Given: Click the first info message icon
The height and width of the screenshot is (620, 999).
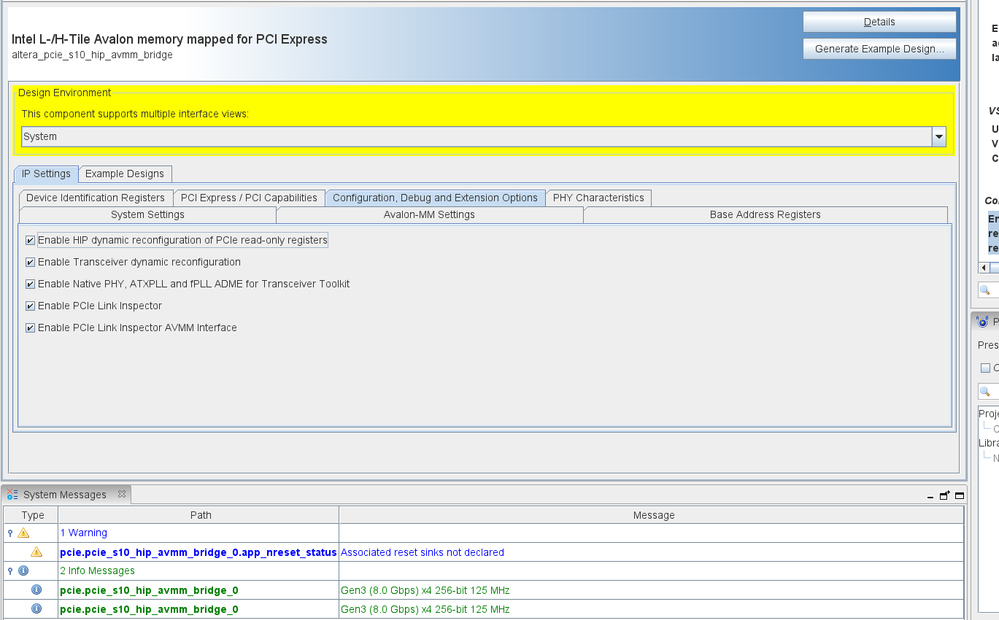Looking at the screenshot, I should tap(37, 590).
